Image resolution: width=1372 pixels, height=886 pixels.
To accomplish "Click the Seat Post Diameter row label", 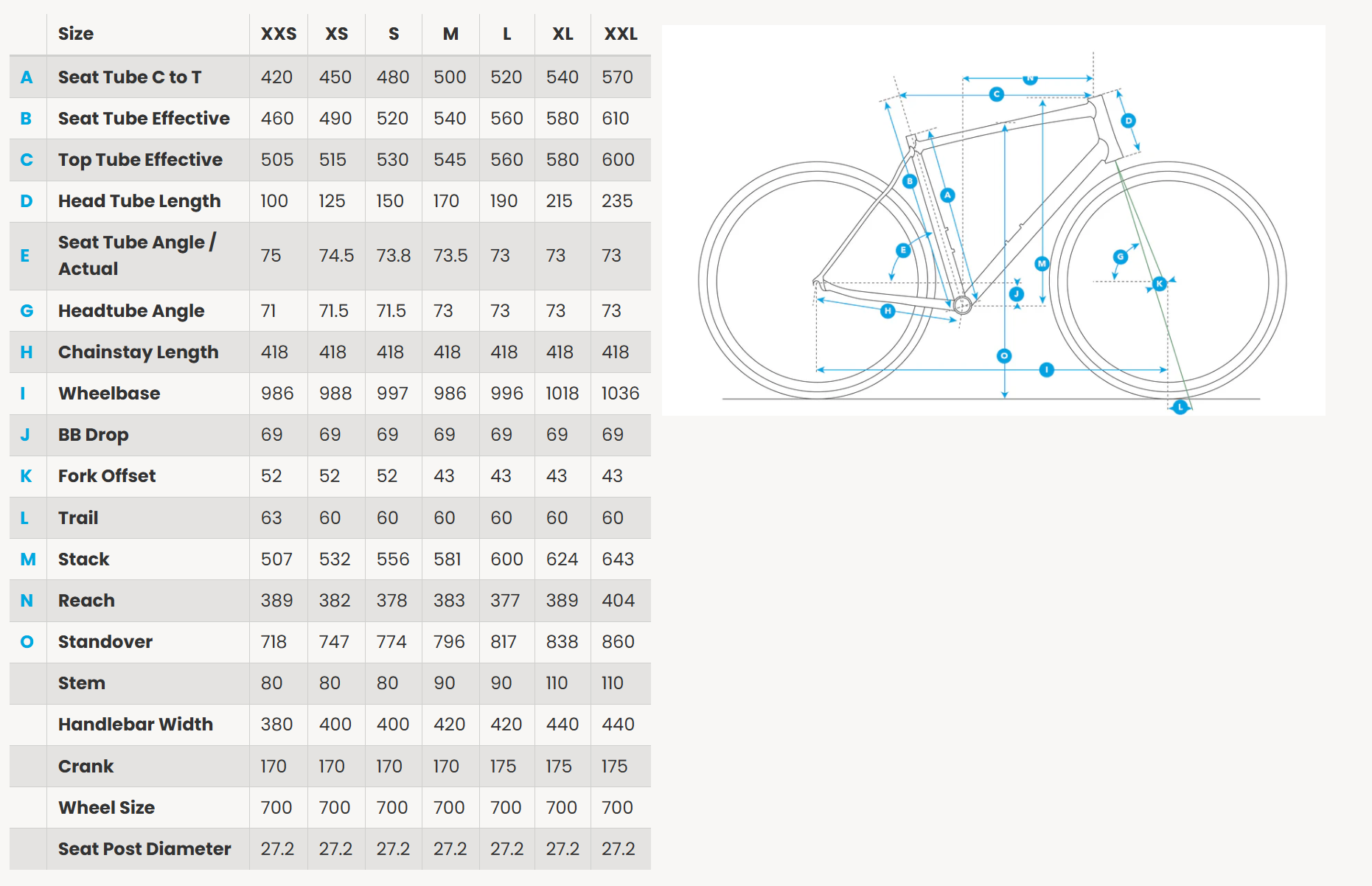I will [x=144, y=849].
